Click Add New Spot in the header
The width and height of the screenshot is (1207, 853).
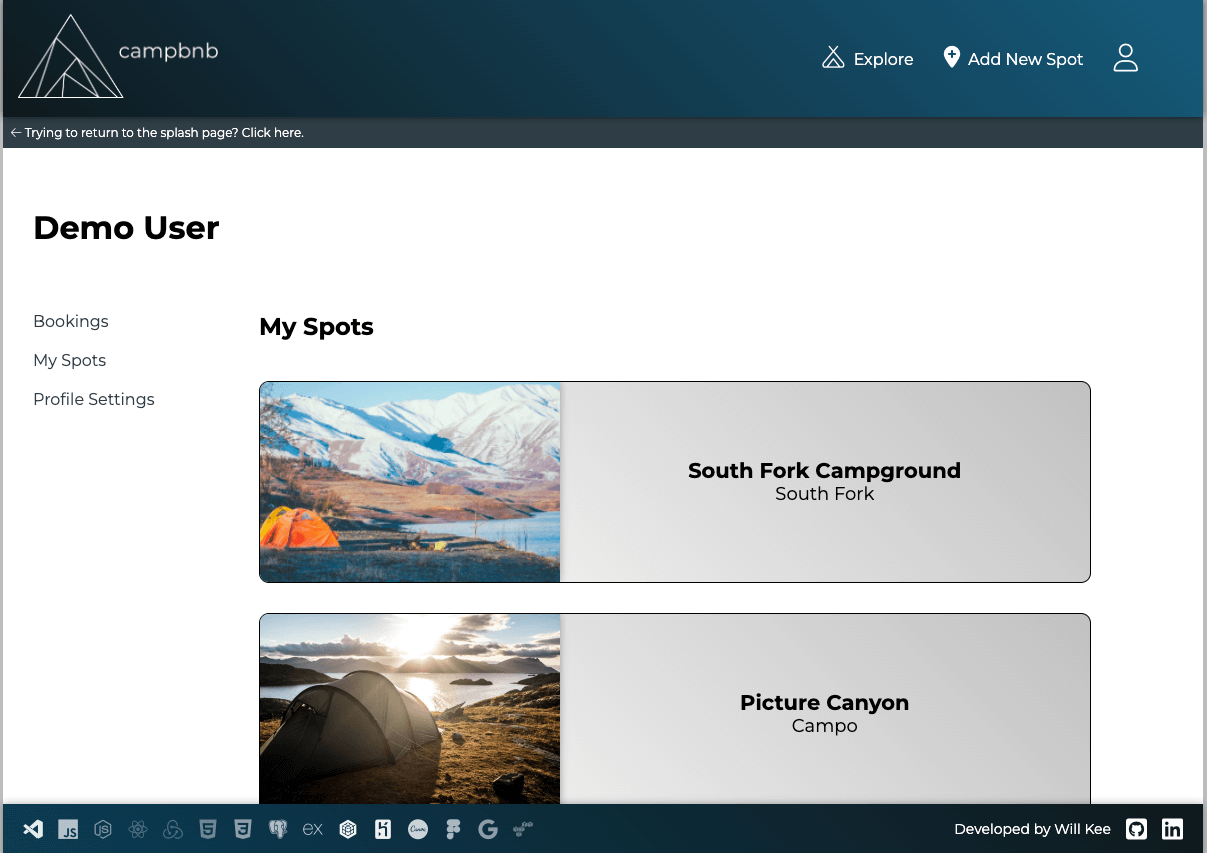pyautogui.click(x=1013, y=59)
